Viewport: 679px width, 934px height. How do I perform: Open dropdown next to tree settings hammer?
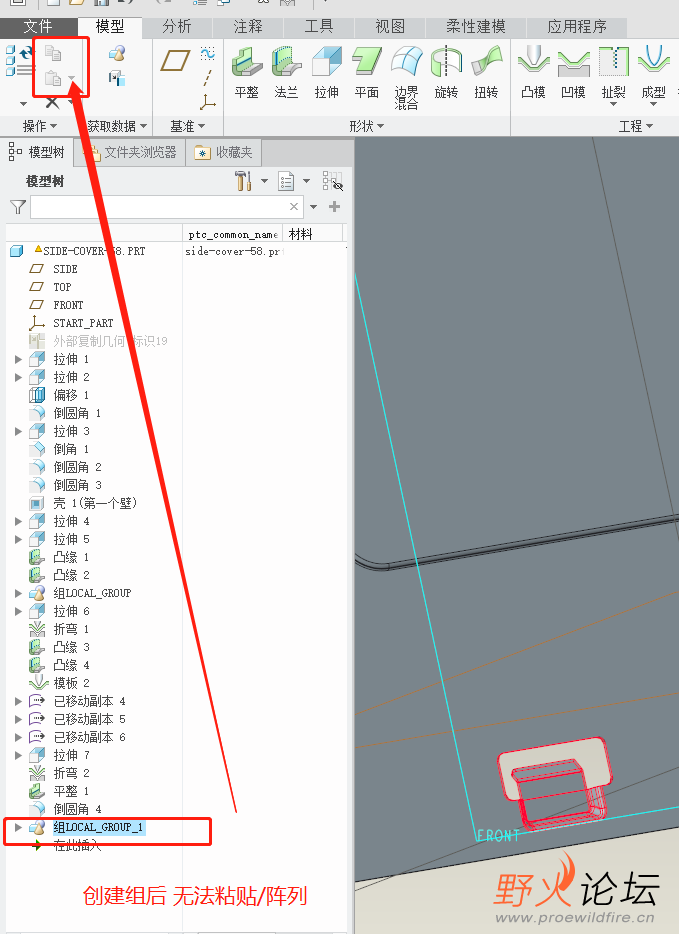click(x=264, y=181)
